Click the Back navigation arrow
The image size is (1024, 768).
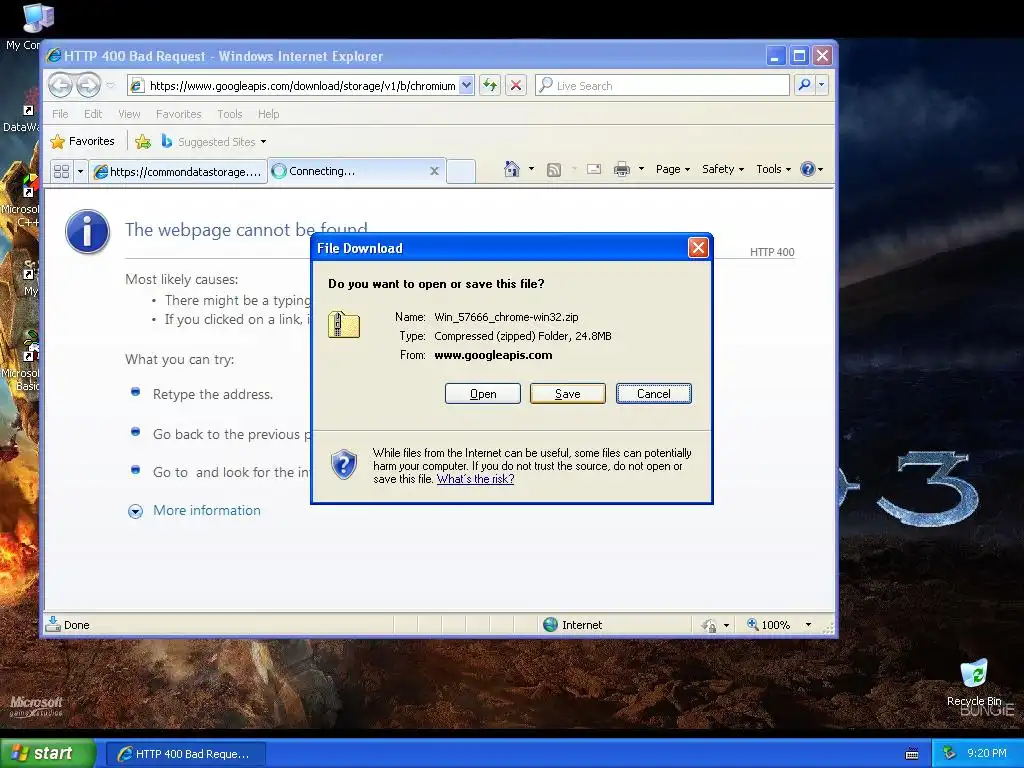pyautogui.click(x=60, y=85)
